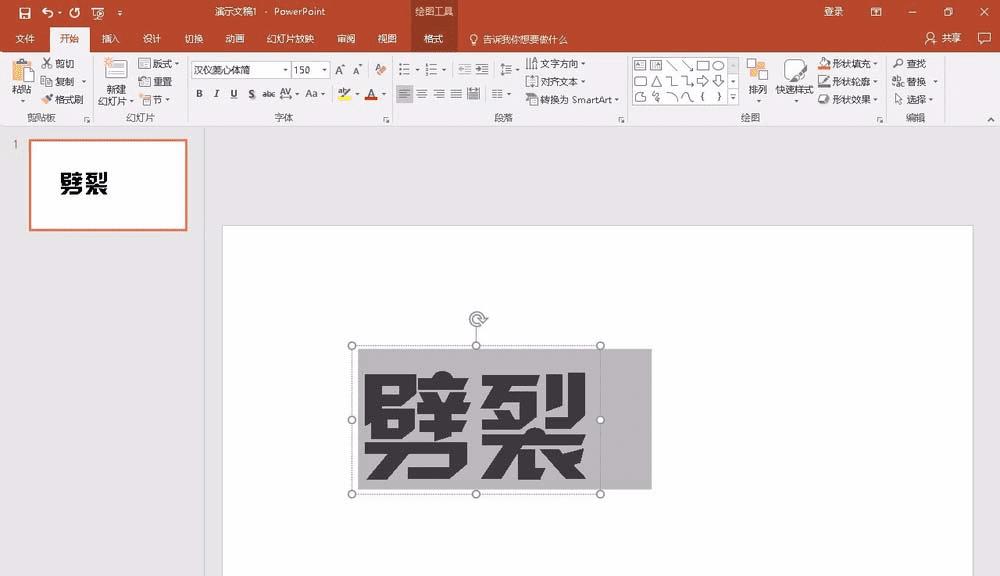This screenshot has width=1000, height=576.
Task: Set right text alignment
Action: (x=439, y=94)
